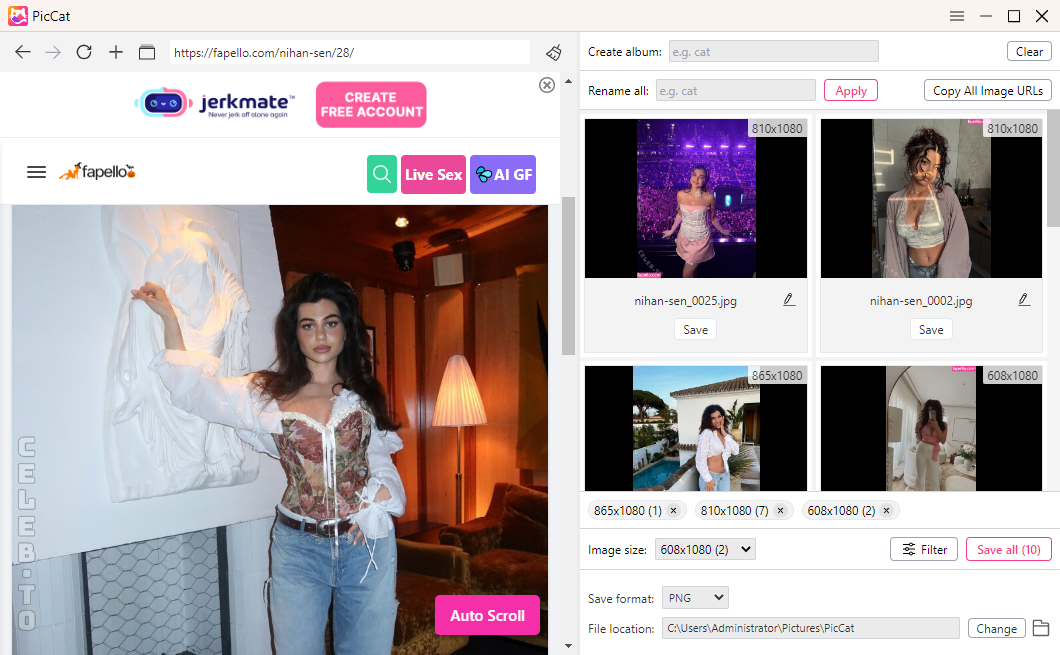Start Auto Scroll
Screen dimensions: 1060x655
tap(487, 615)
